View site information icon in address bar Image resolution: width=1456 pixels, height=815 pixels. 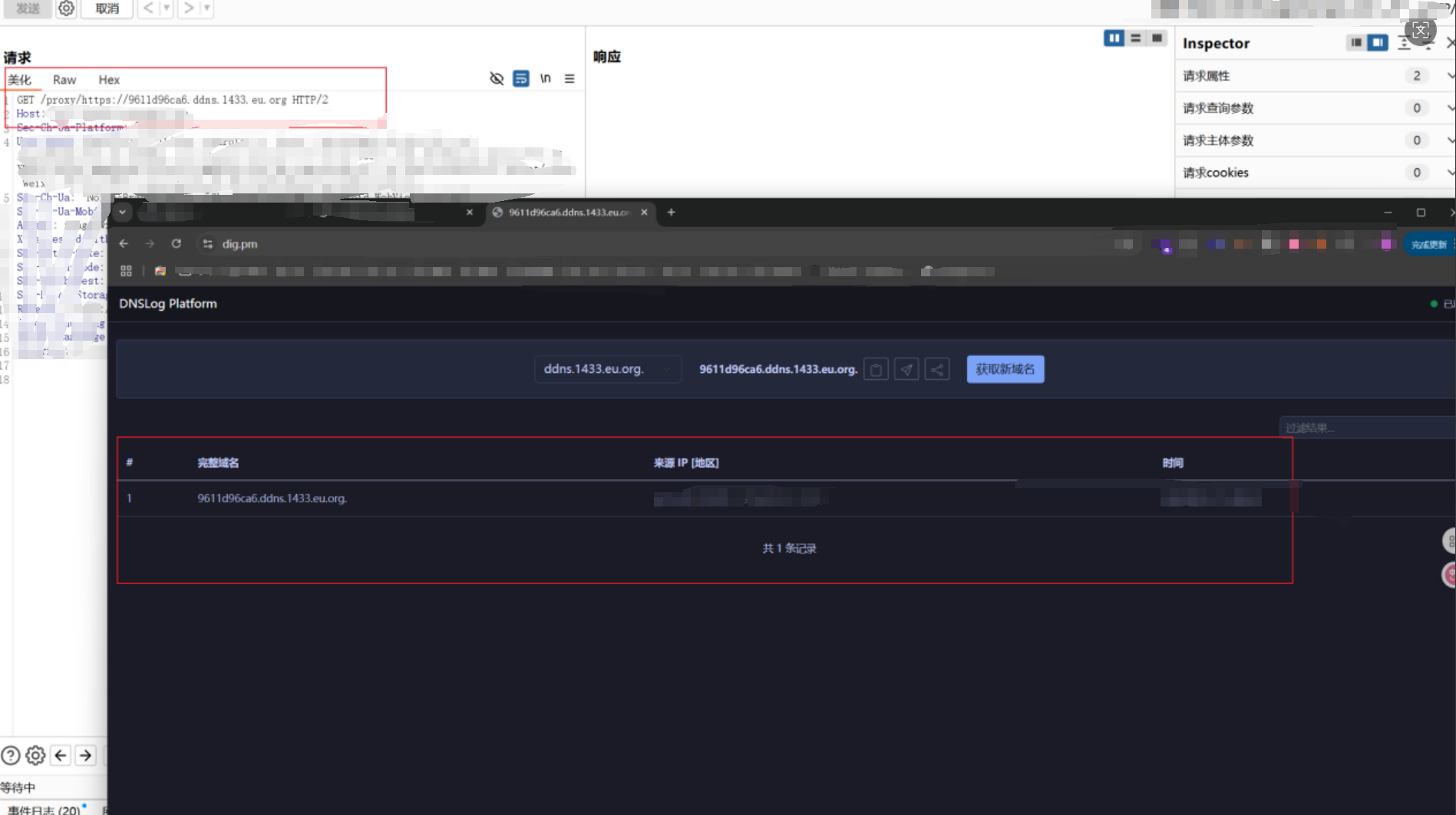(x=207, y=244)
